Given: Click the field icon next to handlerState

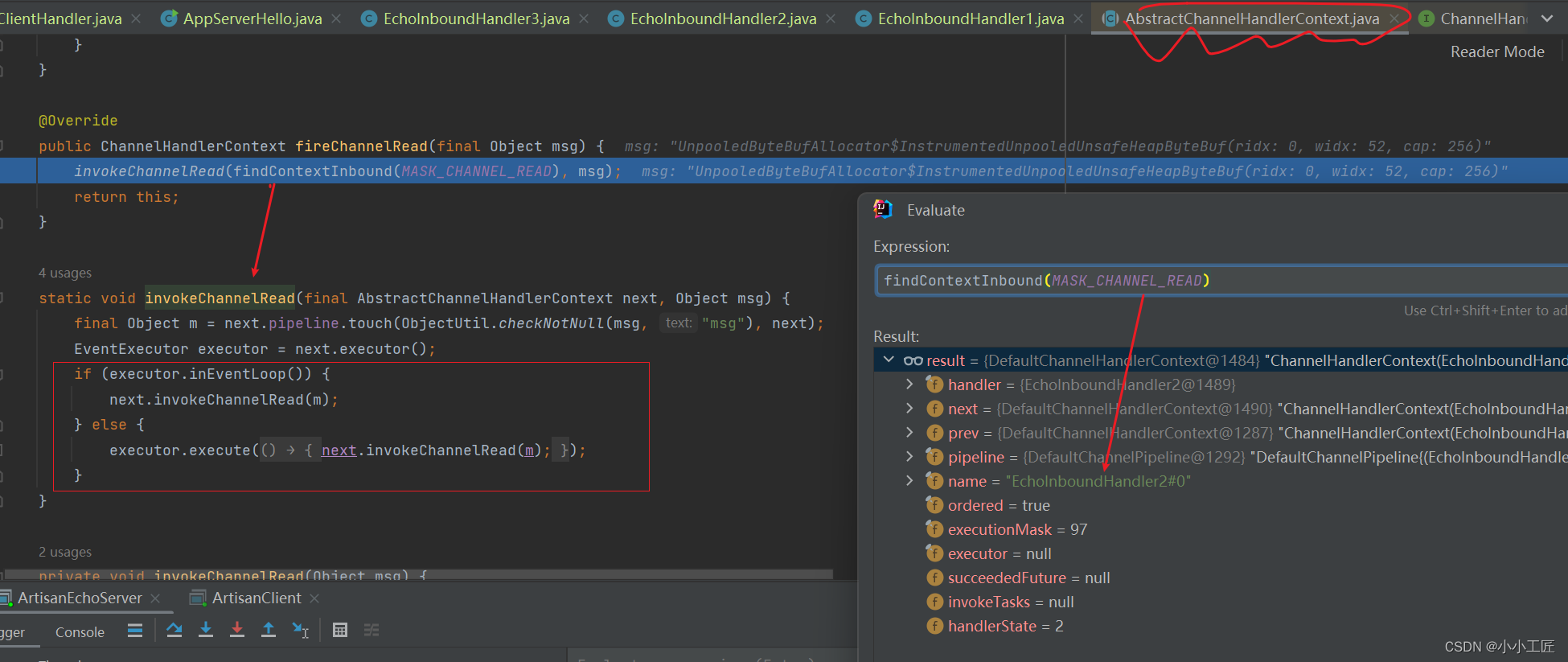Looking at the screenshot, I should [x=934, y=626].
